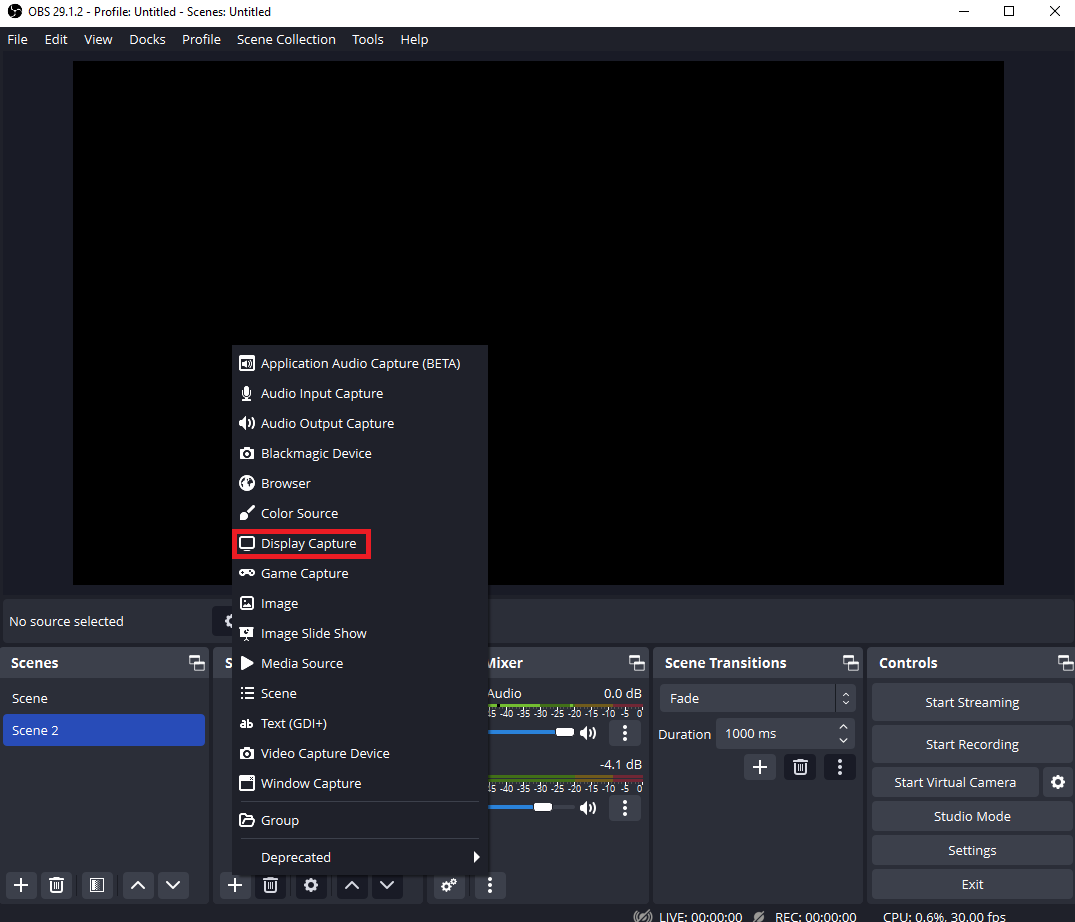This screenshot has width=1075, height=922.
Task: Mute the top audio channel speaker
Action: 588,733
